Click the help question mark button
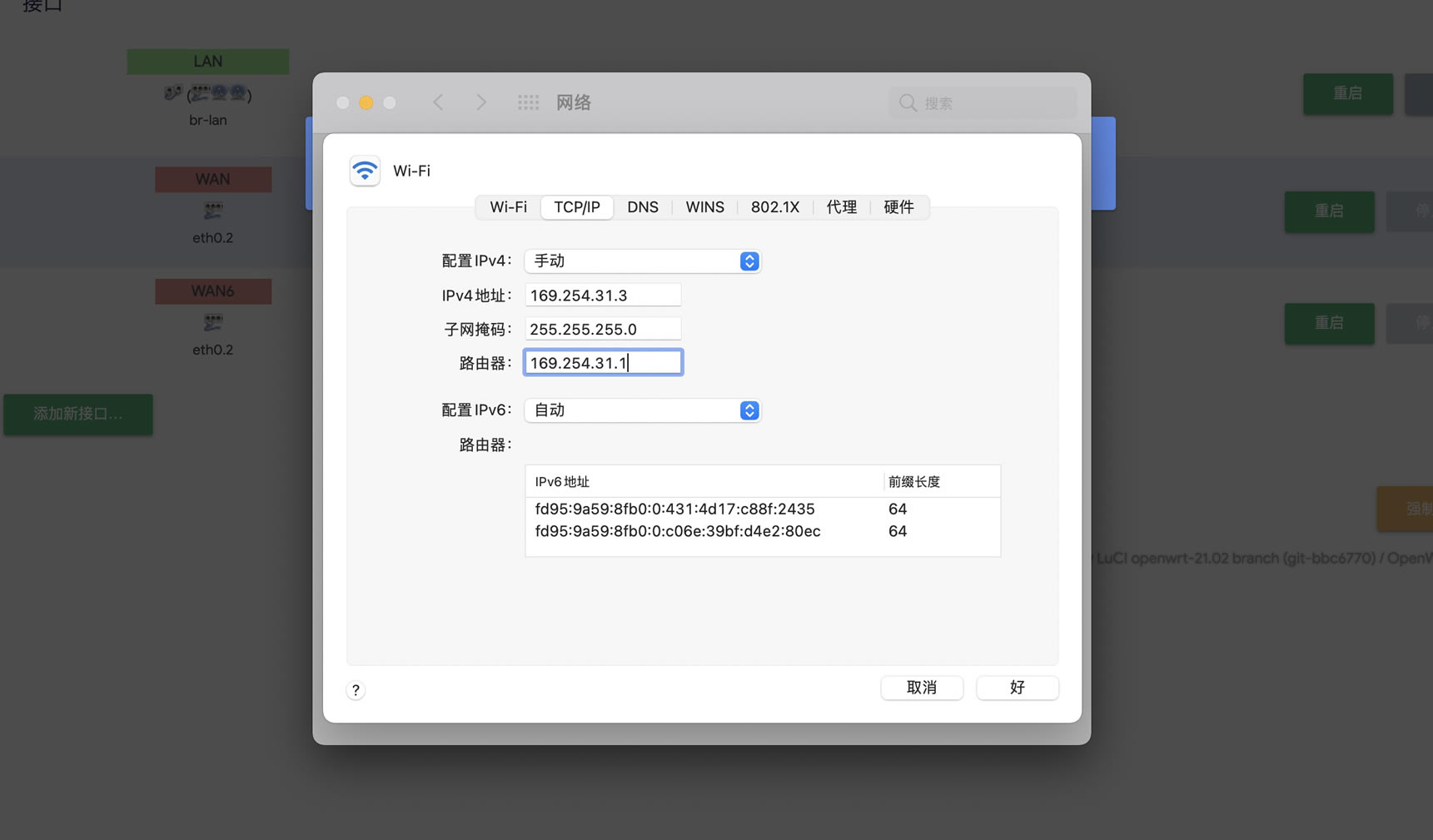This screenshot has height=840, width=1433. [356, 690]
